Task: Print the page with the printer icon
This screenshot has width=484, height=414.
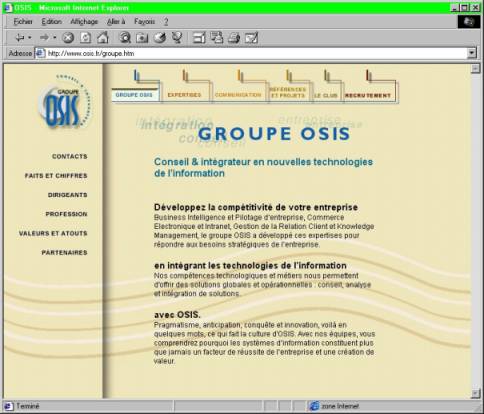Action: coord(234,38)
